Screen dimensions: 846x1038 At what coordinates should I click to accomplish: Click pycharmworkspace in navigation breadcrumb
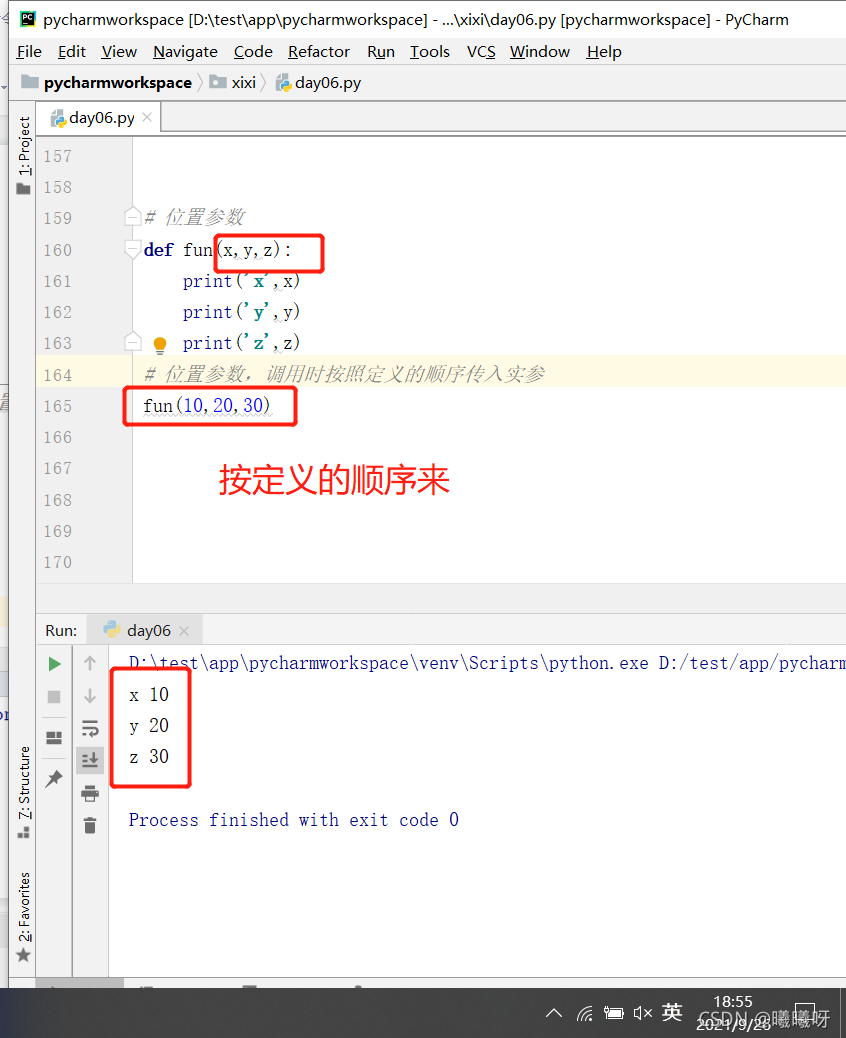(118, 83)
